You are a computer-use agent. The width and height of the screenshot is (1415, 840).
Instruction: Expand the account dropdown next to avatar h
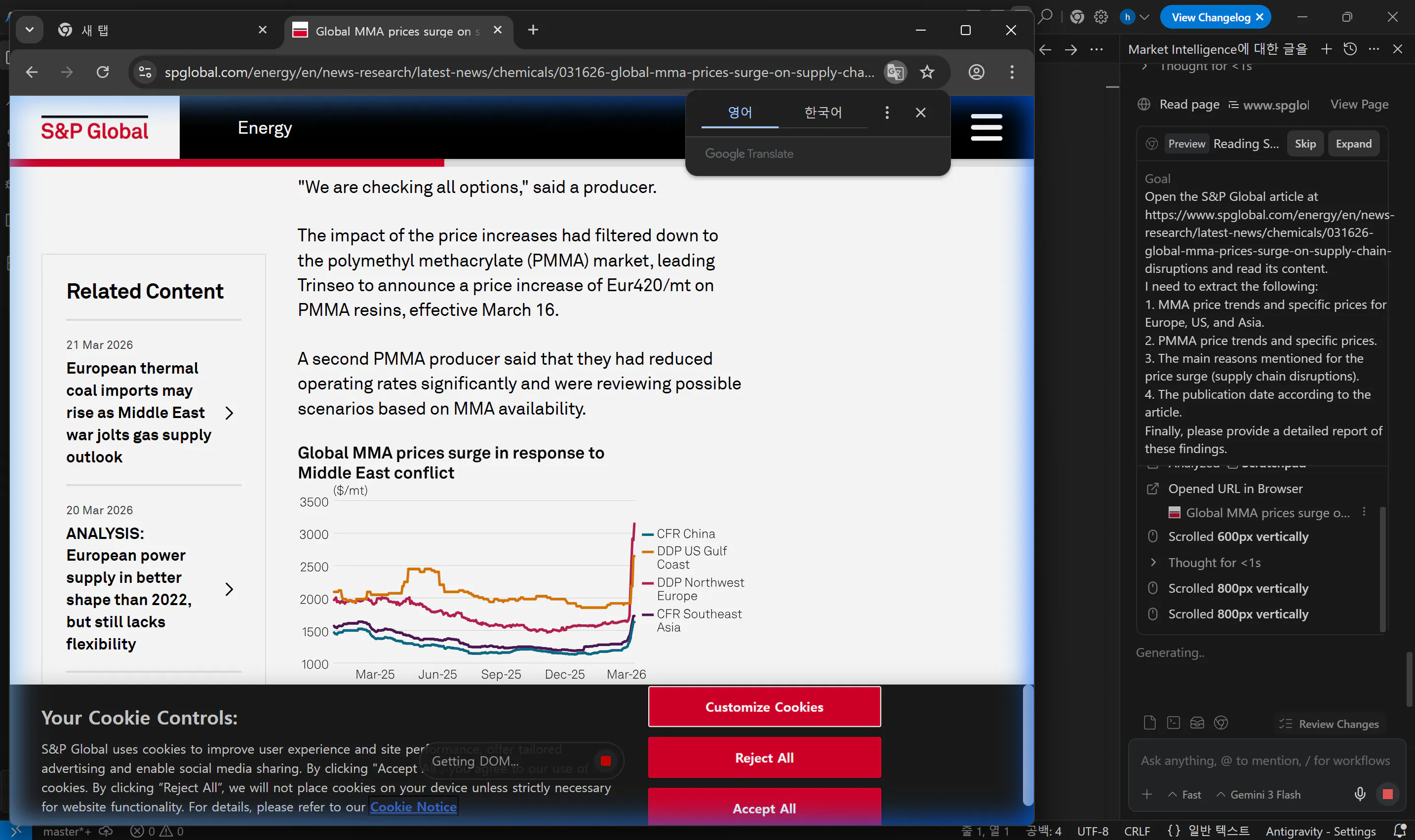coord(1144,17)
